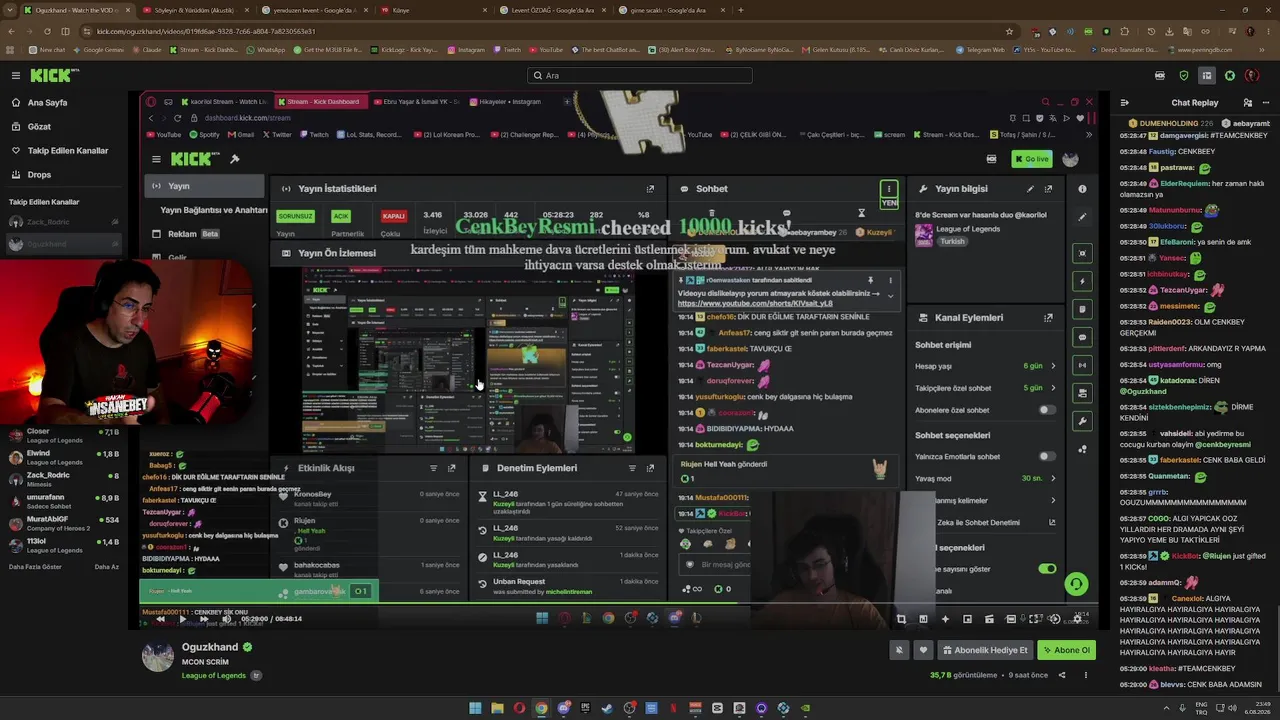Viewport: 1280px width, 720px height.
Task: Click the username kleatha in the chat replay
Action: coord(1162,668)
